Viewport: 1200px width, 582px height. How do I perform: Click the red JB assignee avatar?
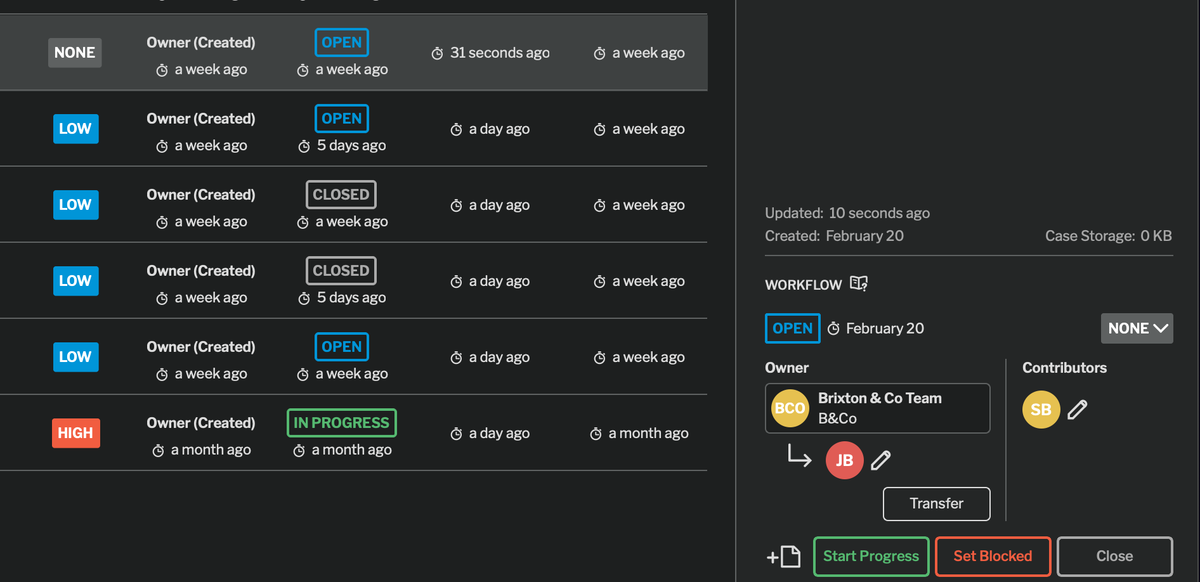coord(844,460)
